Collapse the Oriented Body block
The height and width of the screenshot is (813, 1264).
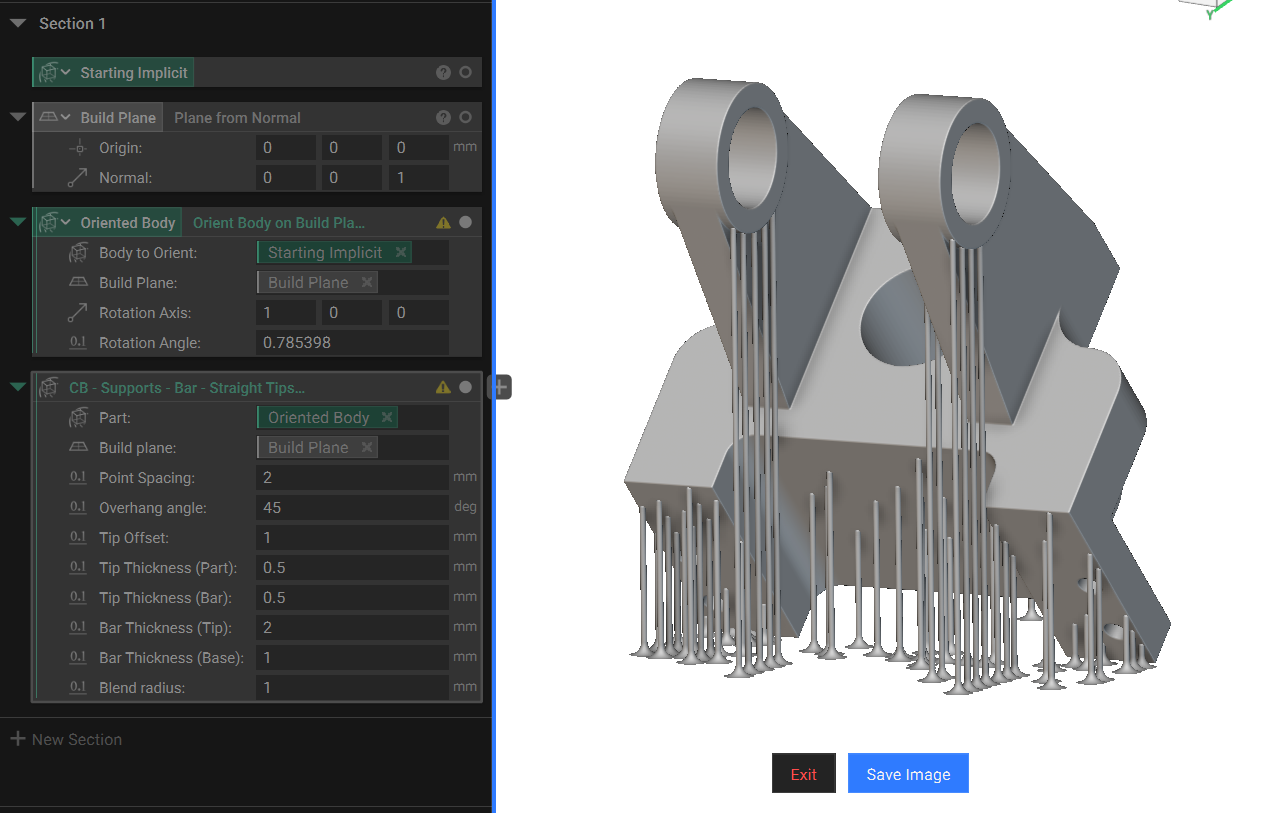17,222
